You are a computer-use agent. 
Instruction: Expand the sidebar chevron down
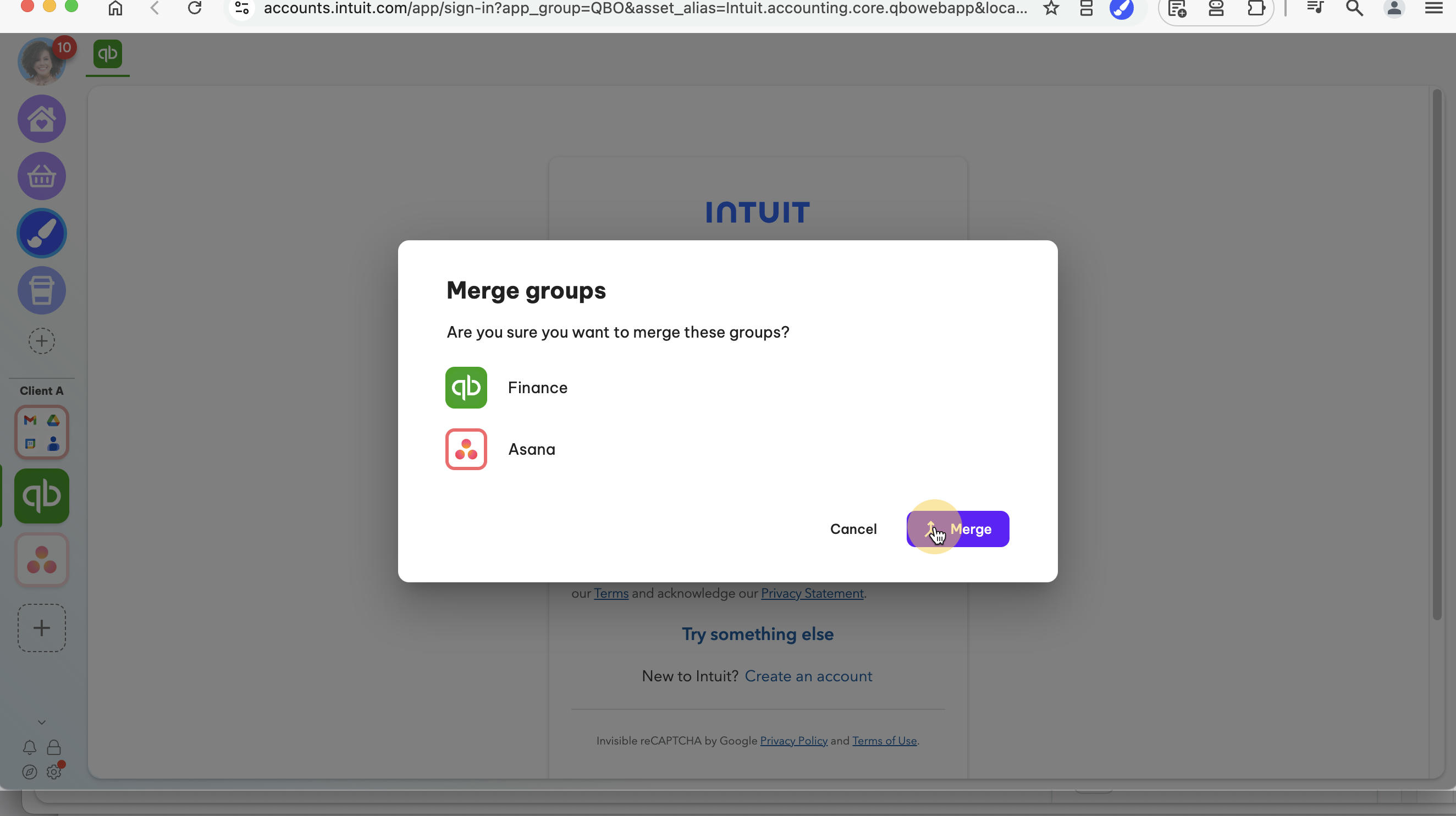(42, 722)
